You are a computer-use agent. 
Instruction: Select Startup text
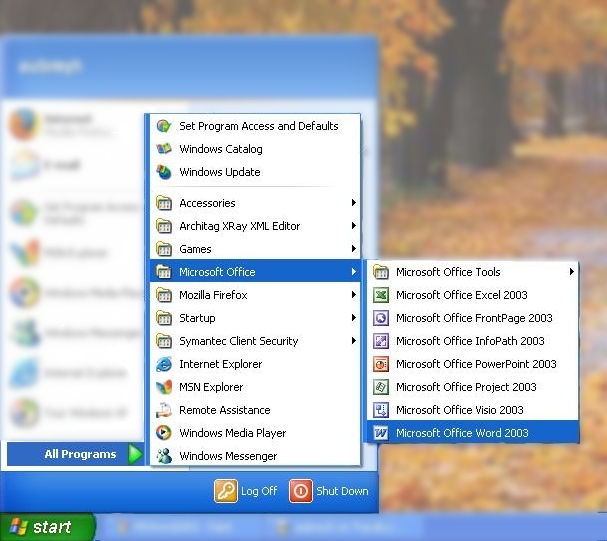click(197, 318)
